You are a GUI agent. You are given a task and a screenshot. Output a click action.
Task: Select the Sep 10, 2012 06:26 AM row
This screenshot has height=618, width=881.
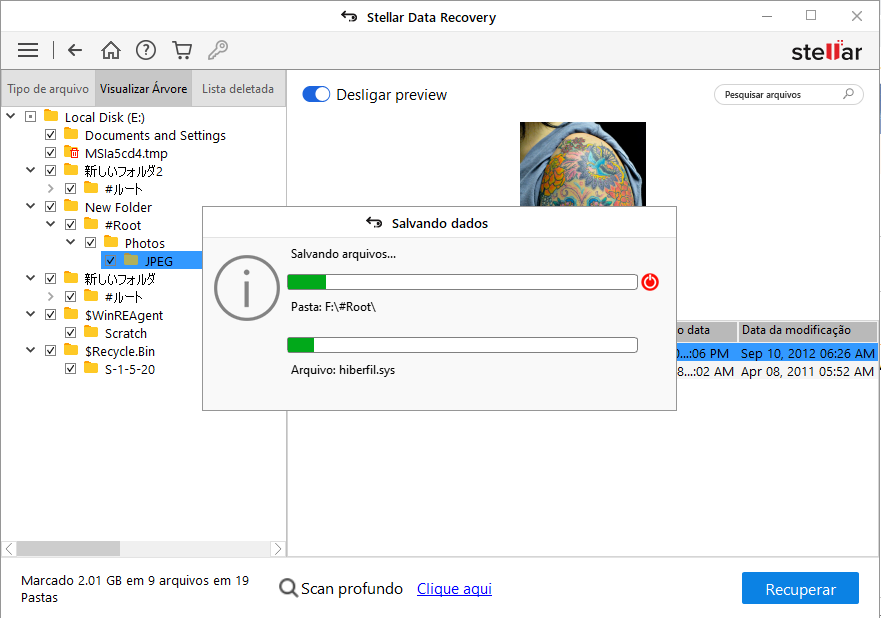point(777,353)
